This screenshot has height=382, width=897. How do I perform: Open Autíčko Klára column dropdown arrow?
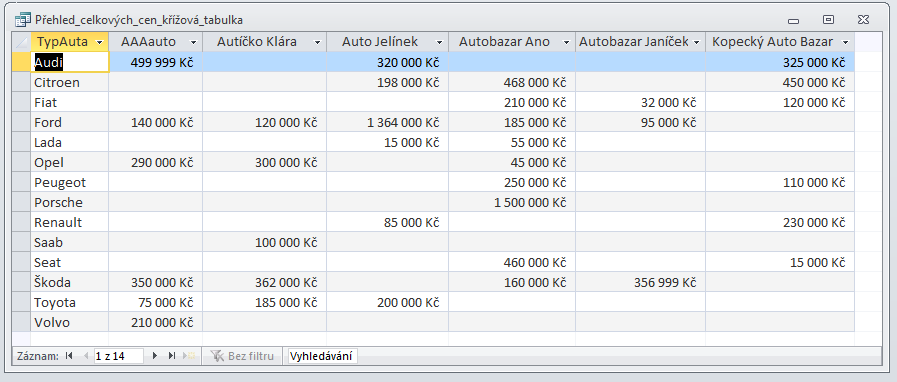317,42
